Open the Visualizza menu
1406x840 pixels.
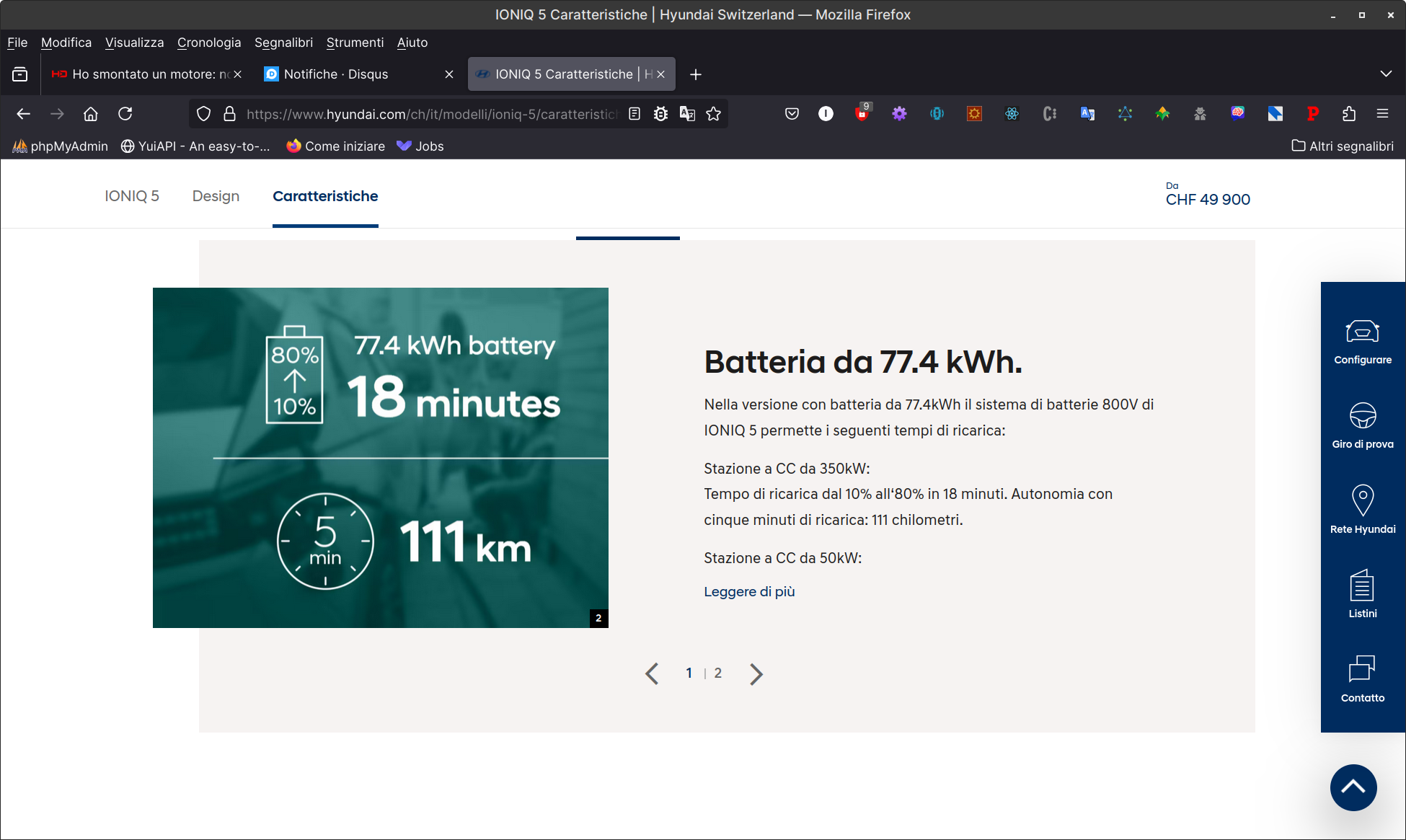[x=135, y=43]
